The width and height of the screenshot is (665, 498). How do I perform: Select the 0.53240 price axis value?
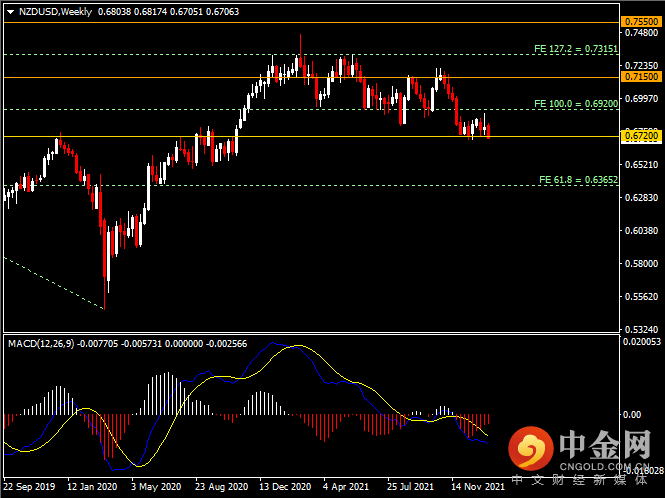pyautogui.click(x=642, y=330)
